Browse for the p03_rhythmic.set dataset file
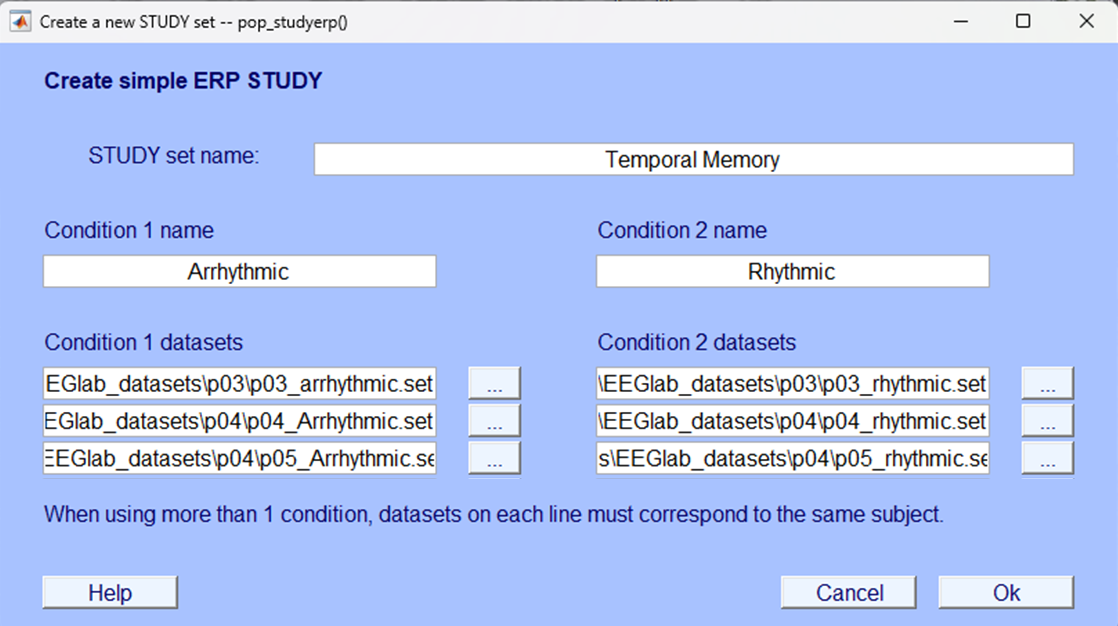 click(x=1047, y=382)
